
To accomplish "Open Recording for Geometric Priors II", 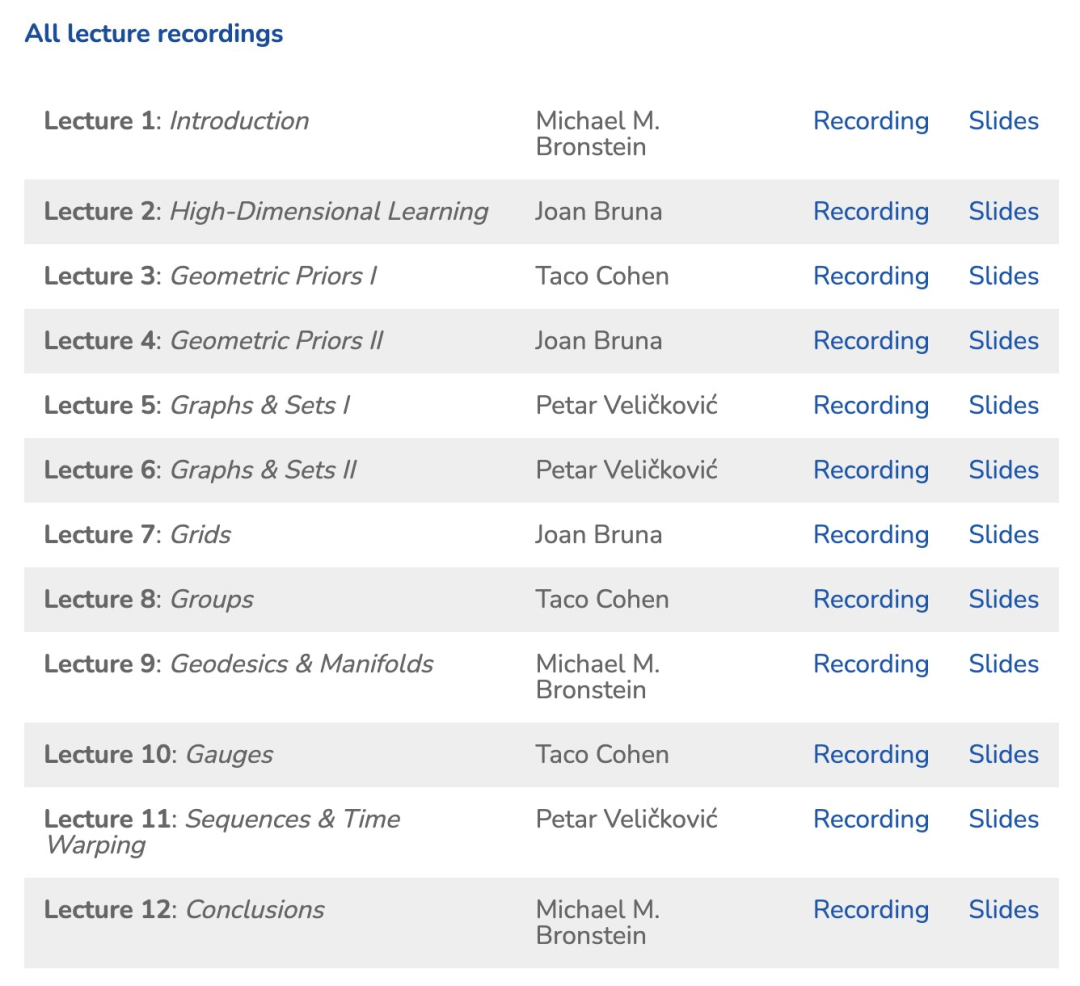I will [870, 341].
